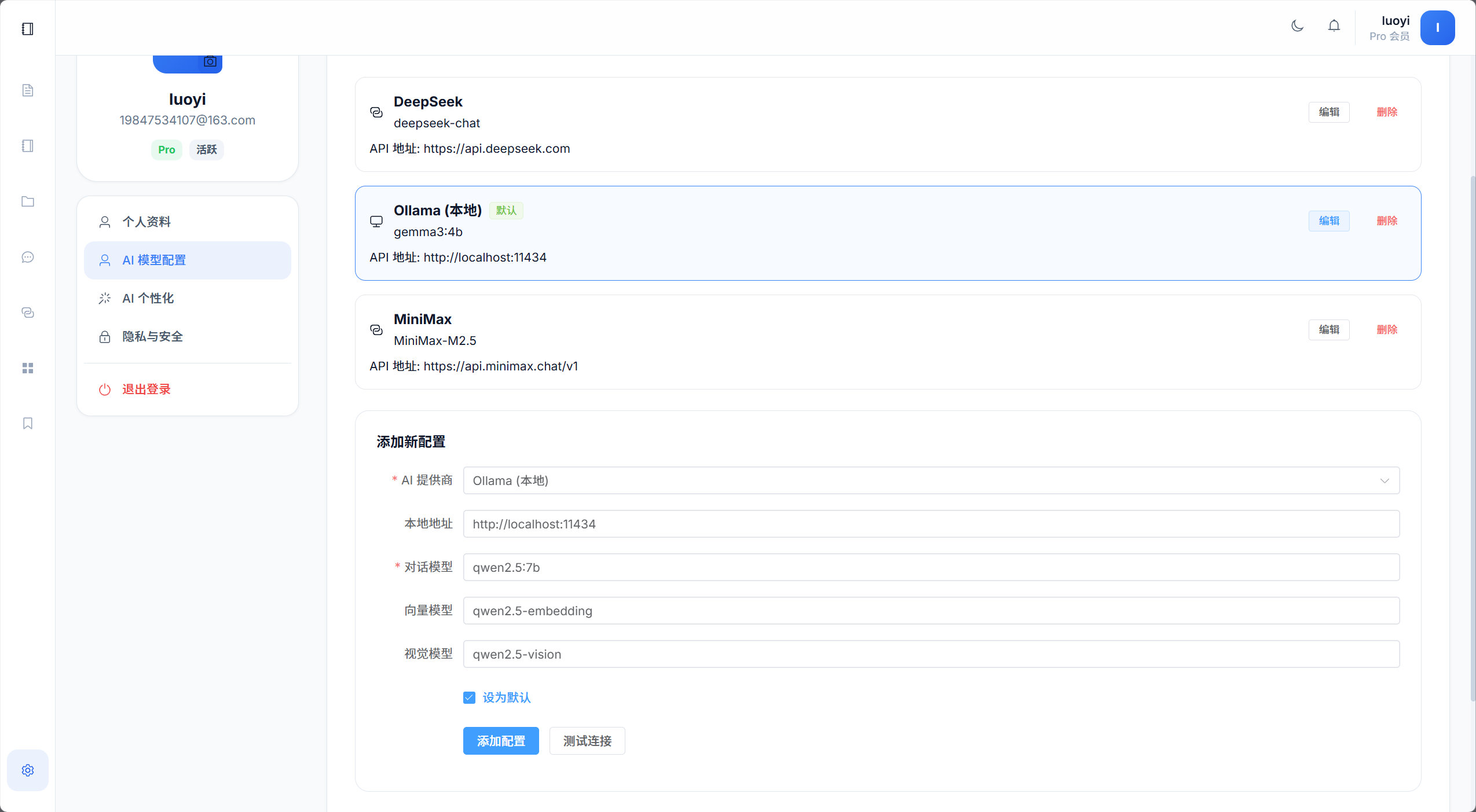Open the chat bubble sidebar icon
The width and height of the screenshot is (1476, 812).
(x=28, y=257)
